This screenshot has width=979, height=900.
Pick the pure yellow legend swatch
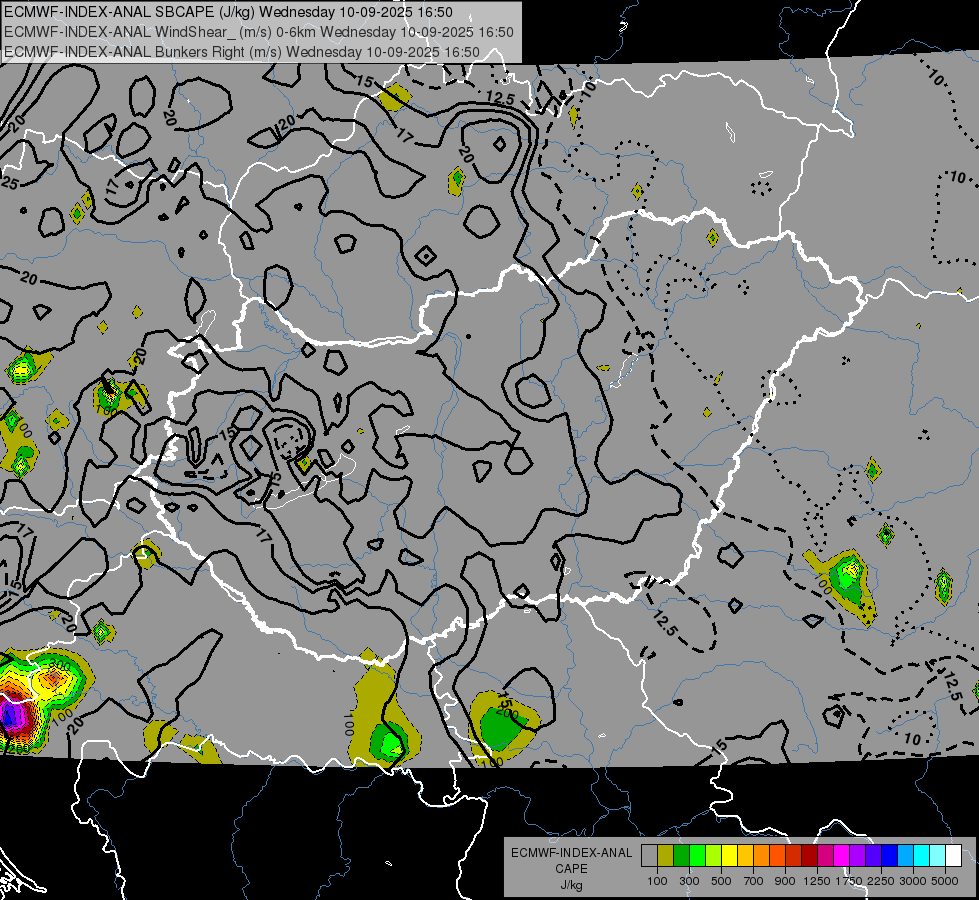pos(729,856)
